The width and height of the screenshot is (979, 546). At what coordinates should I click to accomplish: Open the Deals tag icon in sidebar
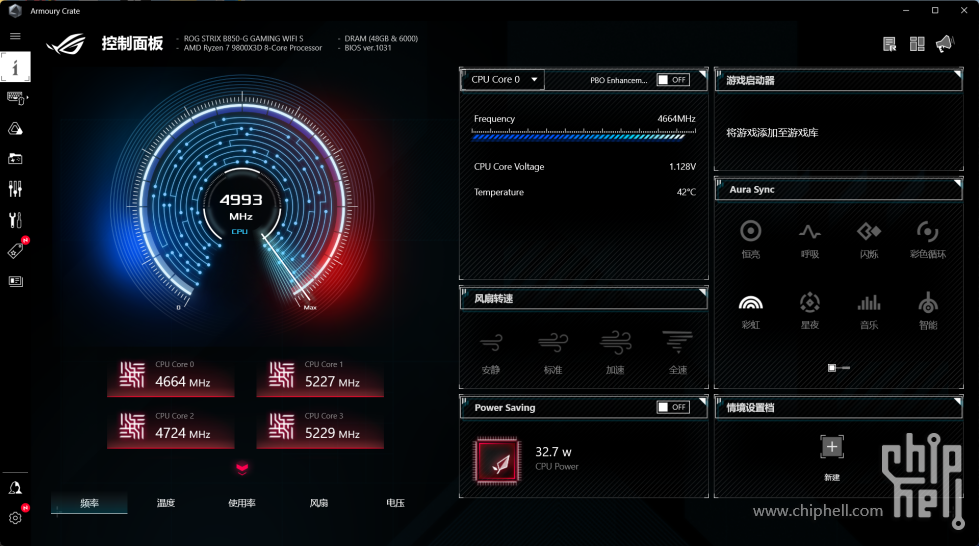(x=15, y=251)
